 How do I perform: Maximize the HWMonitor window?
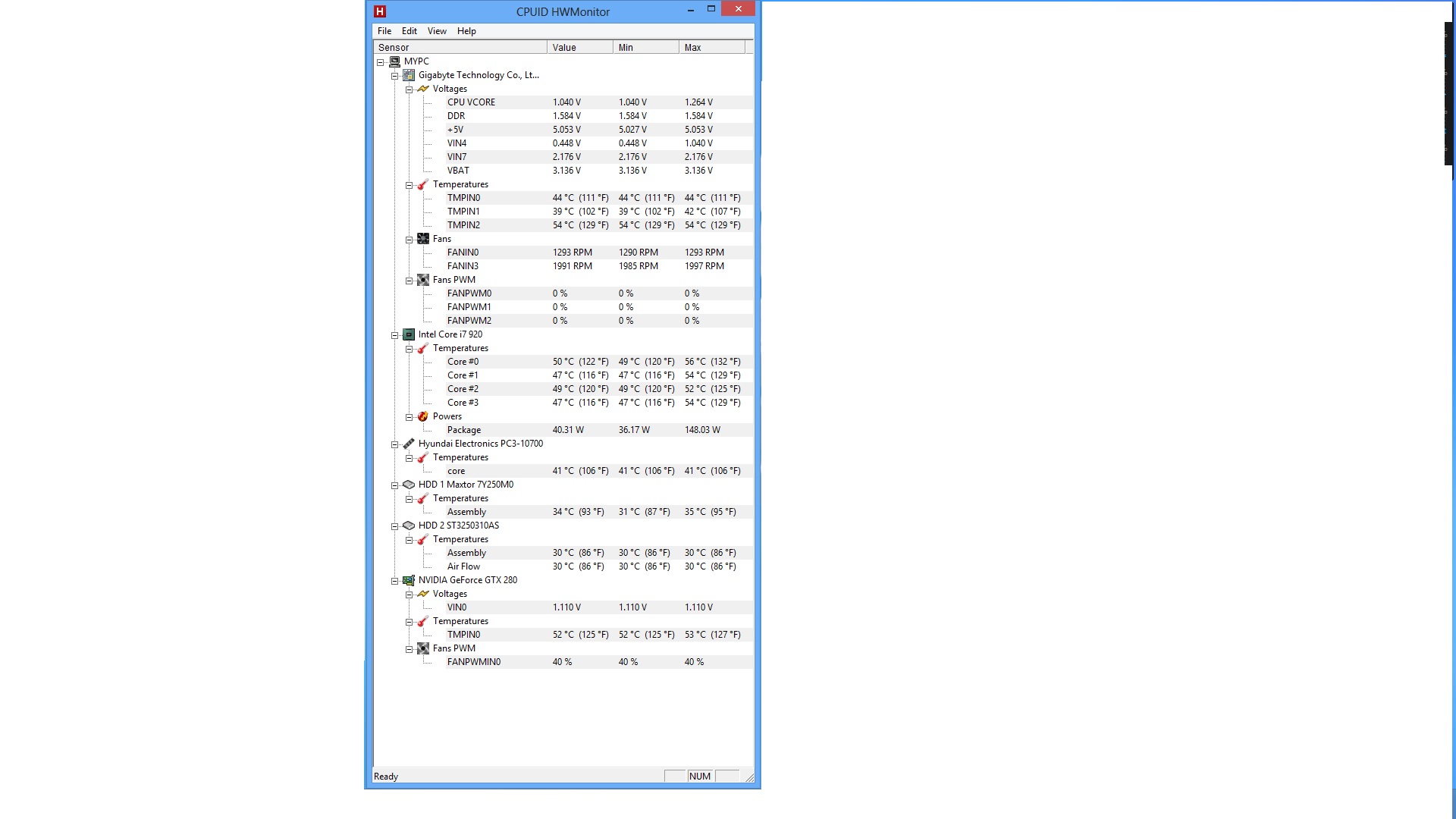(711, 9)
